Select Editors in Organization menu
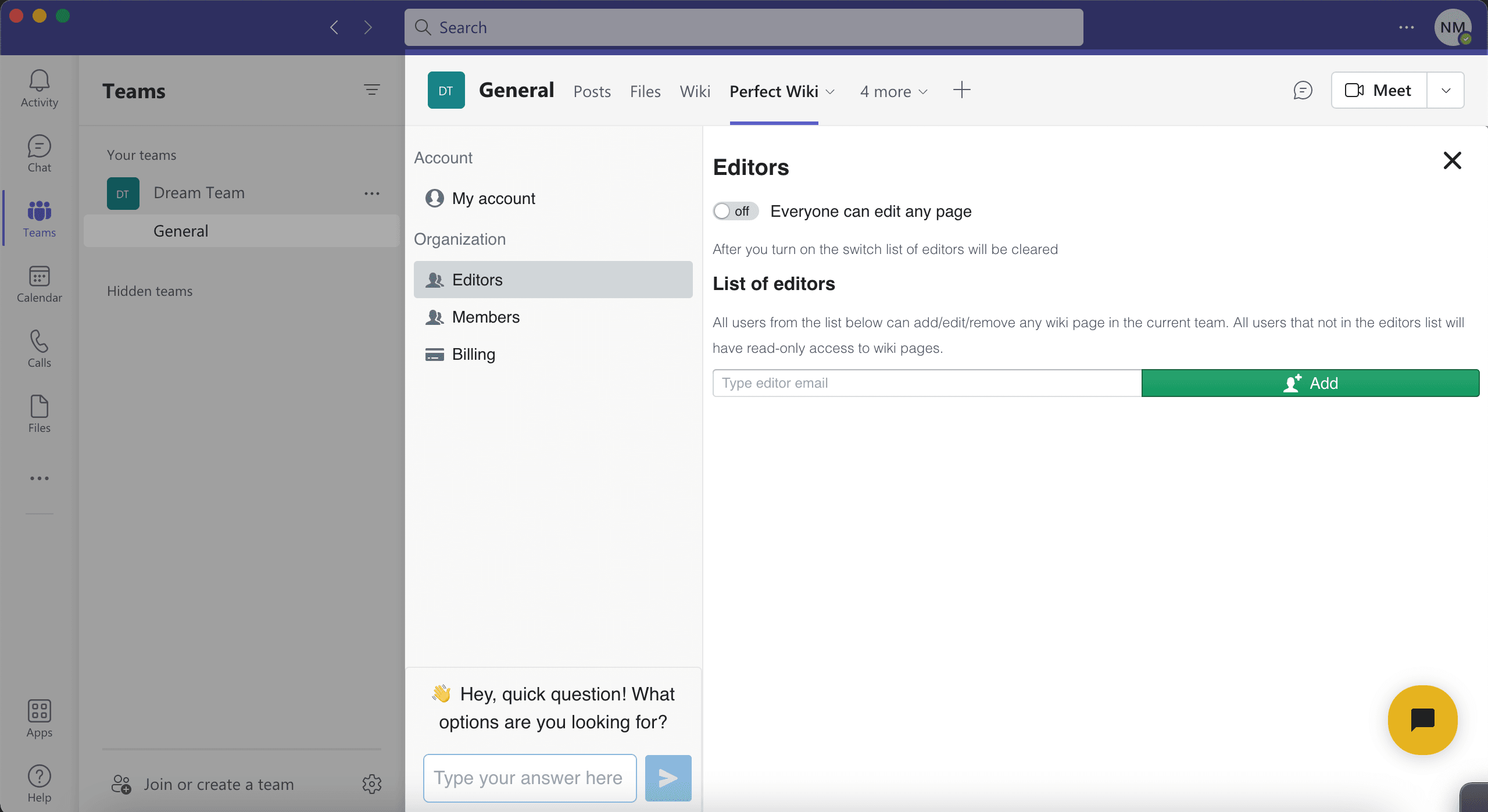The height and width of the screenshot is (812, 1488). point(553,280)
